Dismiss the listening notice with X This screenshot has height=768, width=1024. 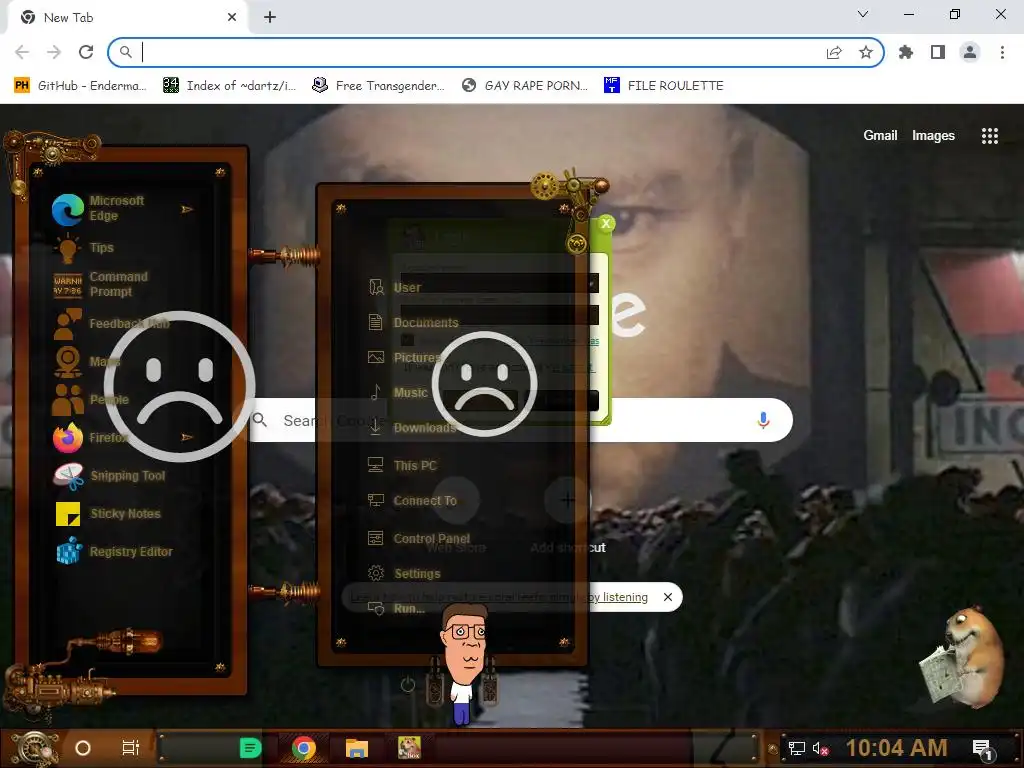pos(667,597)
